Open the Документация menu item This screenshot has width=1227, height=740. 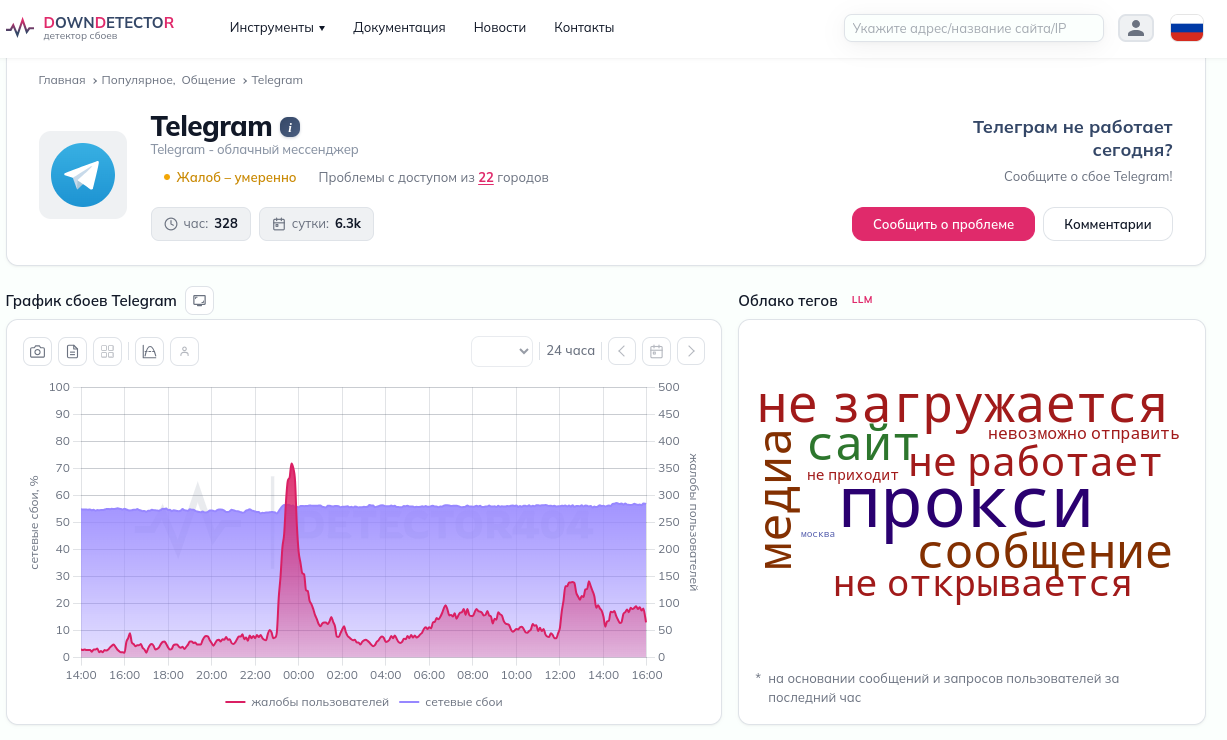[x=399, y=28]
